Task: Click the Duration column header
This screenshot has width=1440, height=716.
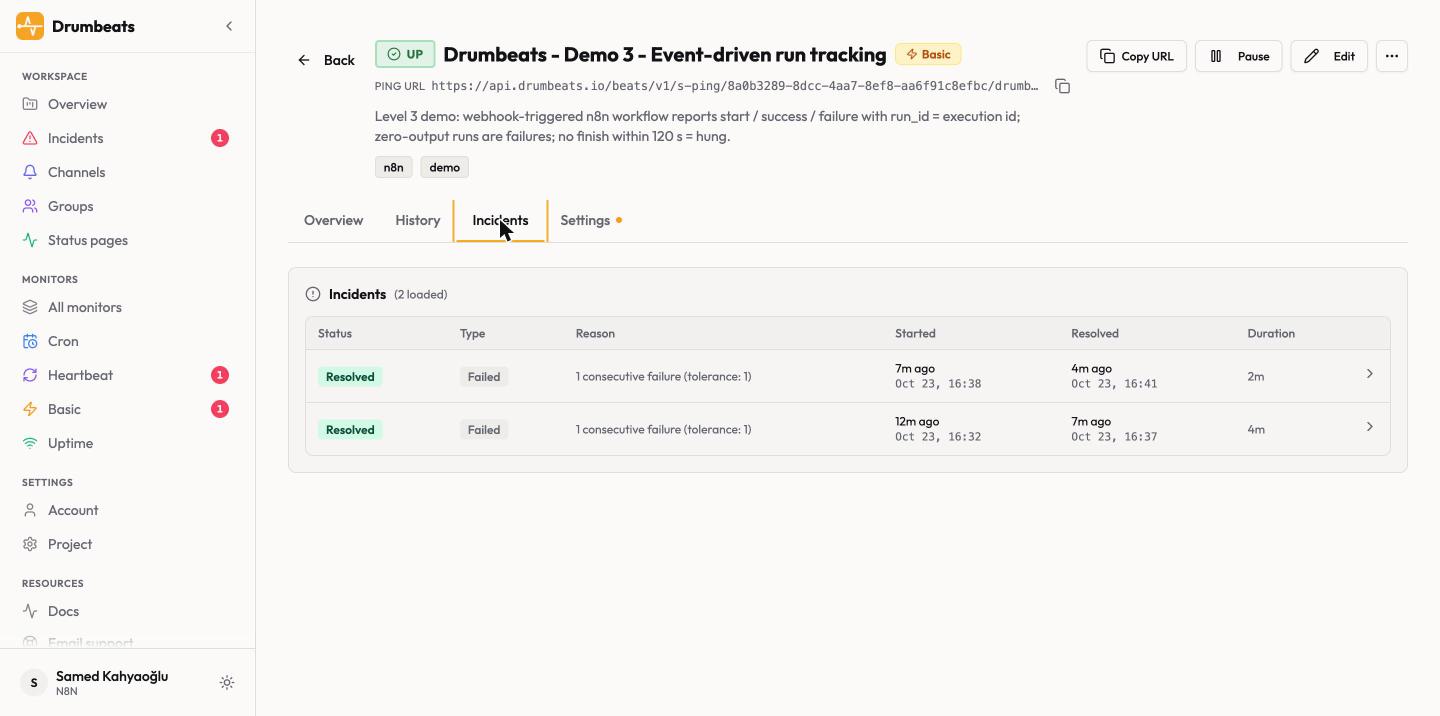Action: point(1271,333)
